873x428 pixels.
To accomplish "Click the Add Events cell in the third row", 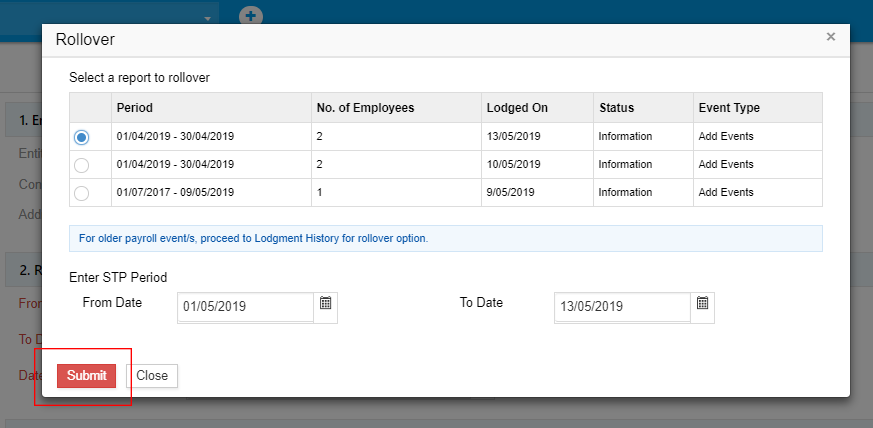I will point(726,193).
